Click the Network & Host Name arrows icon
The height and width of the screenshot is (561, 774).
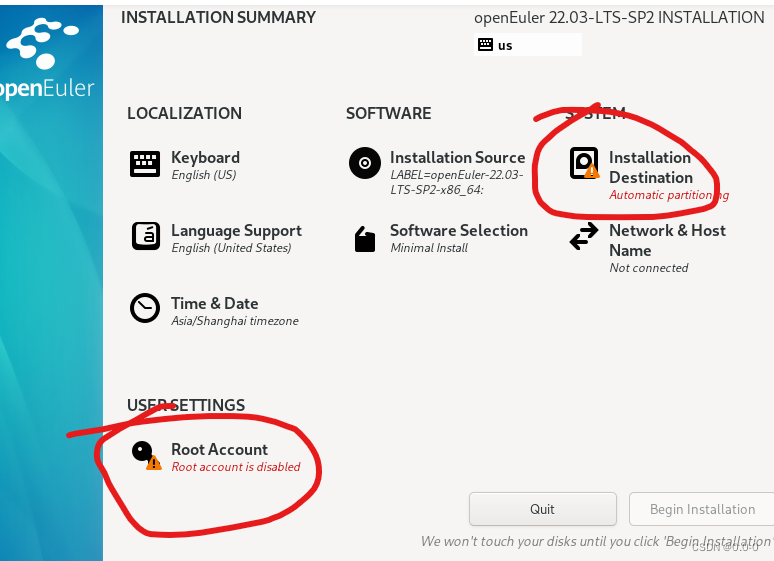[584, 236]
